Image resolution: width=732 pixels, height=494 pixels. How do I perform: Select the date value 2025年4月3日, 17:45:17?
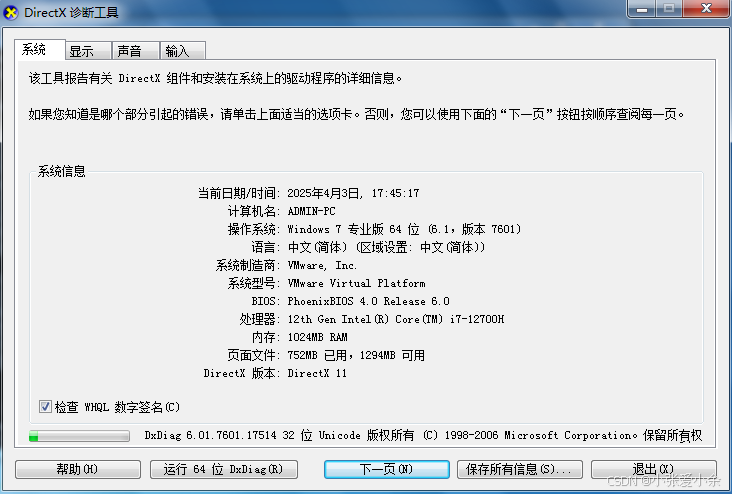coord(353,193)
